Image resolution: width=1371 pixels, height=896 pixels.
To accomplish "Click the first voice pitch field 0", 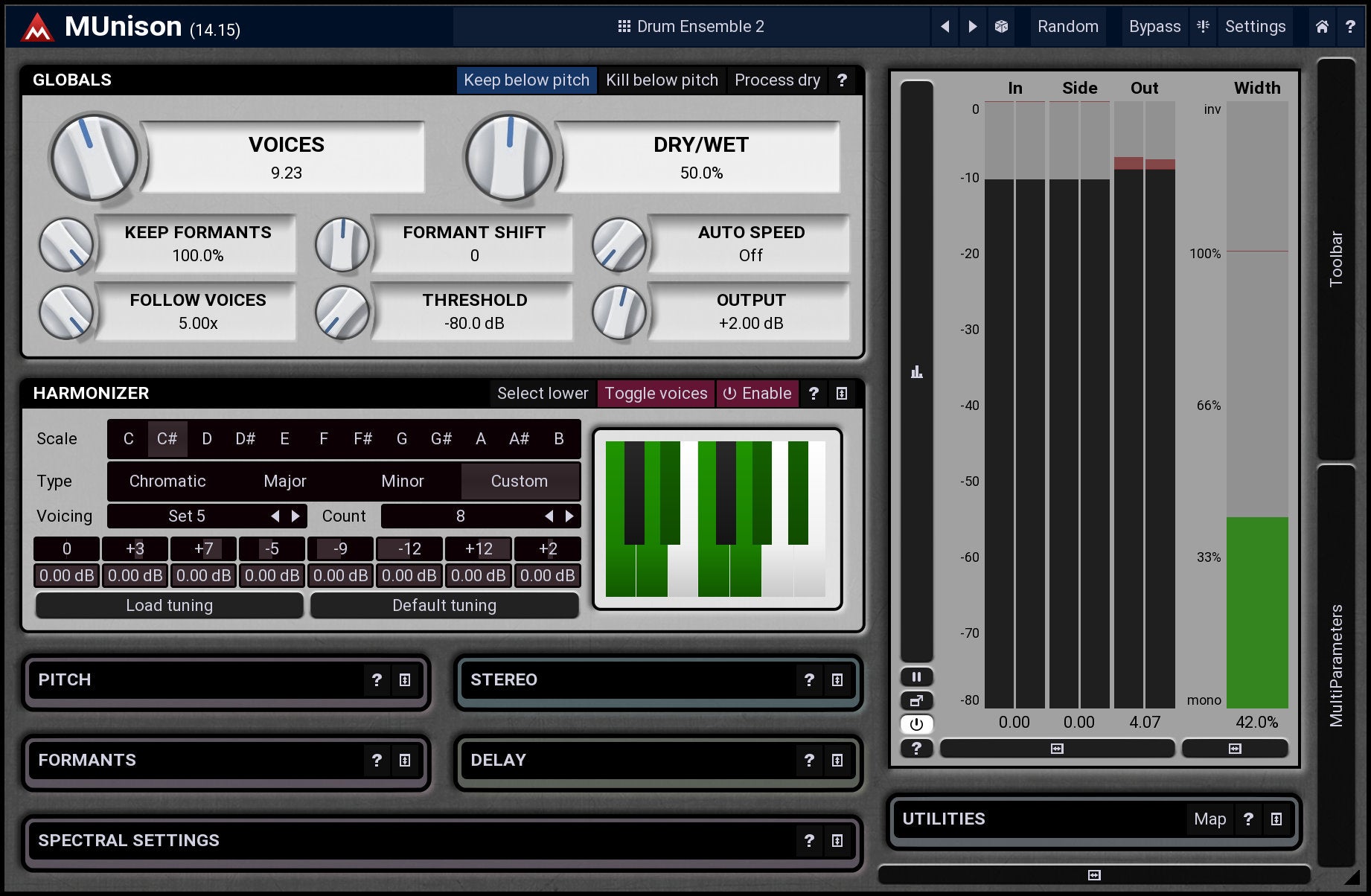I will pos(66,549).
